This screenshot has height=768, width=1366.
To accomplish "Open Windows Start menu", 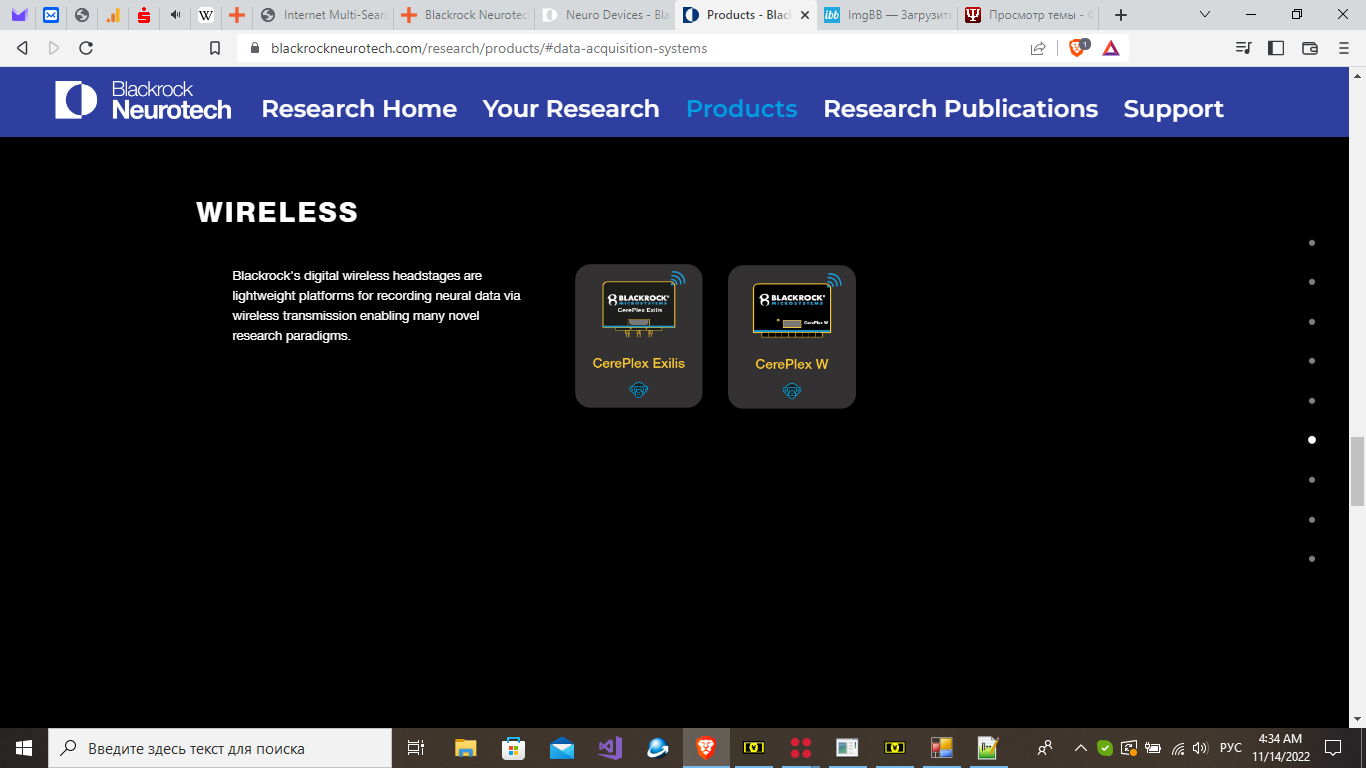I will 24,748.
